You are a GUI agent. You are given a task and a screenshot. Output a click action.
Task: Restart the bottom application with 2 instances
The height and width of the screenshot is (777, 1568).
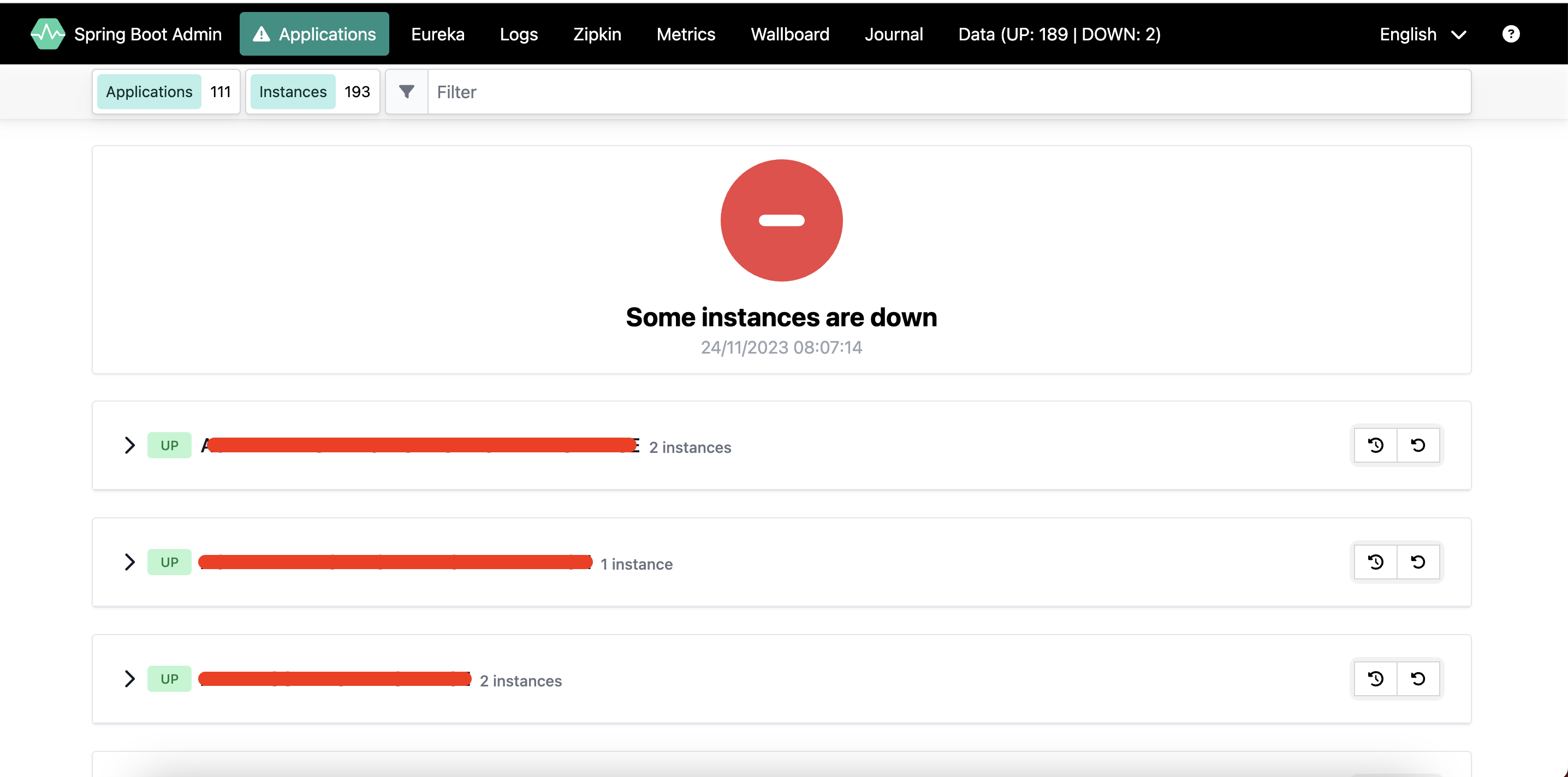pyautogui.click(x=1375, y=678)
